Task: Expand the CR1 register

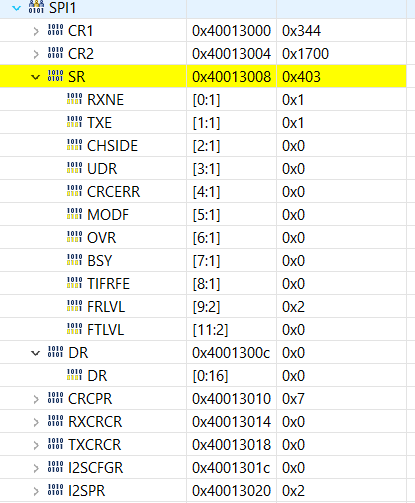Action: click(x=36, y=31)
